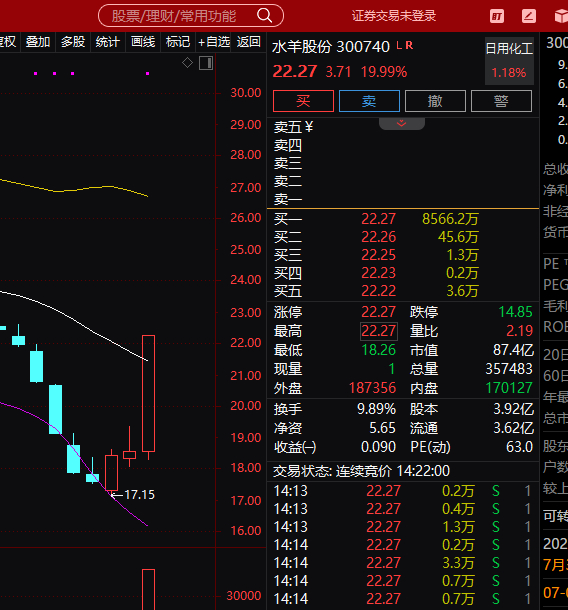Click the 警 alert button
Viewport: 568px width, 610px height.
(501, 101)
